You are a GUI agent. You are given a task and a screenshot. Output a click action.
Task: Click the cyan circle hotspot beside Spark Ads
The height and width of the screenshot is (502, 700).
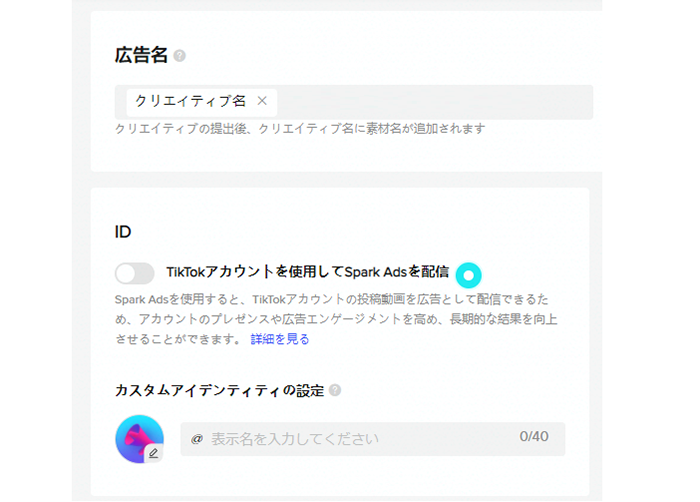(468, 275)
